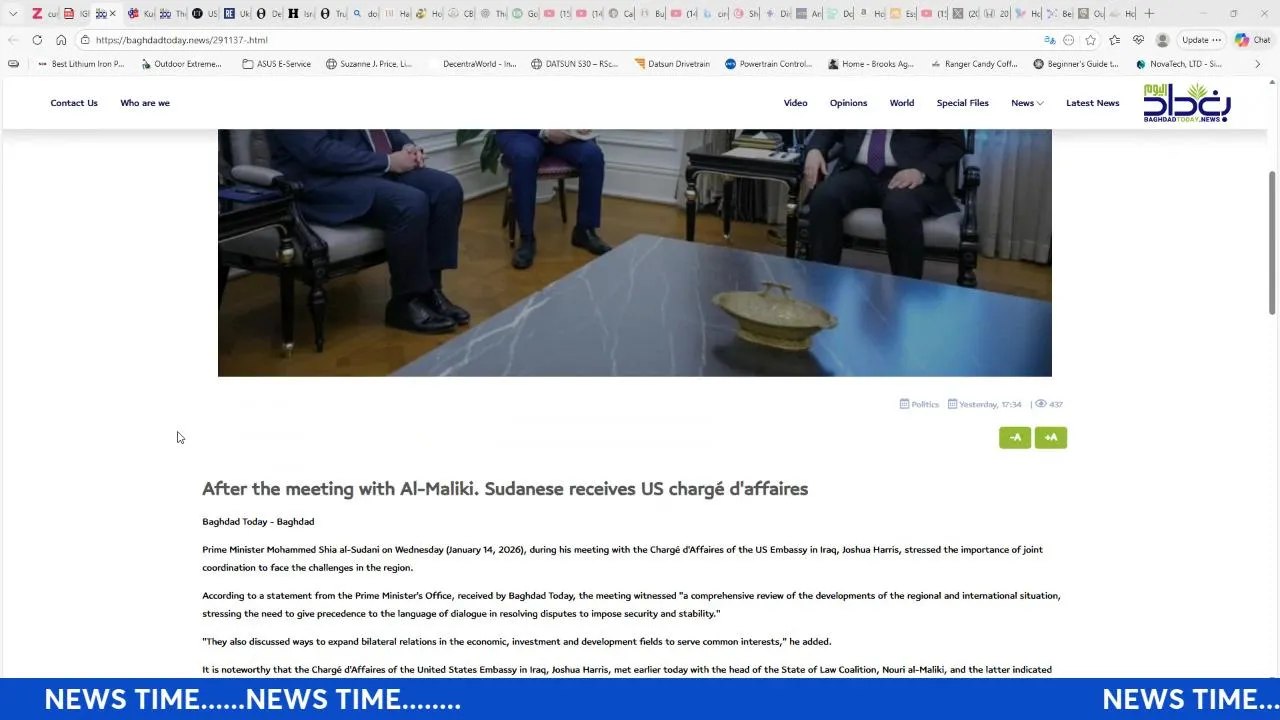1280x720 pixels.
Task: Open Outdoor Extreme bookmark
Action: (x=181, y=64)
